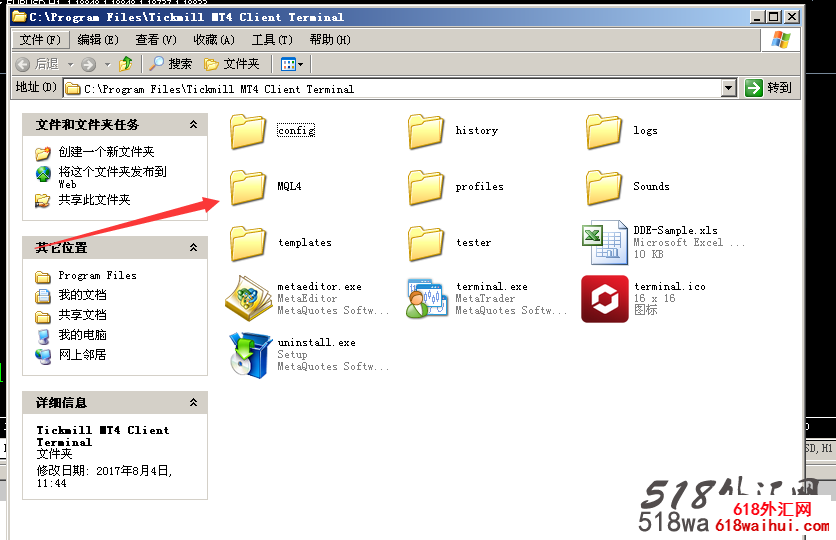Click the Forward arrow icon

point(89,65)
